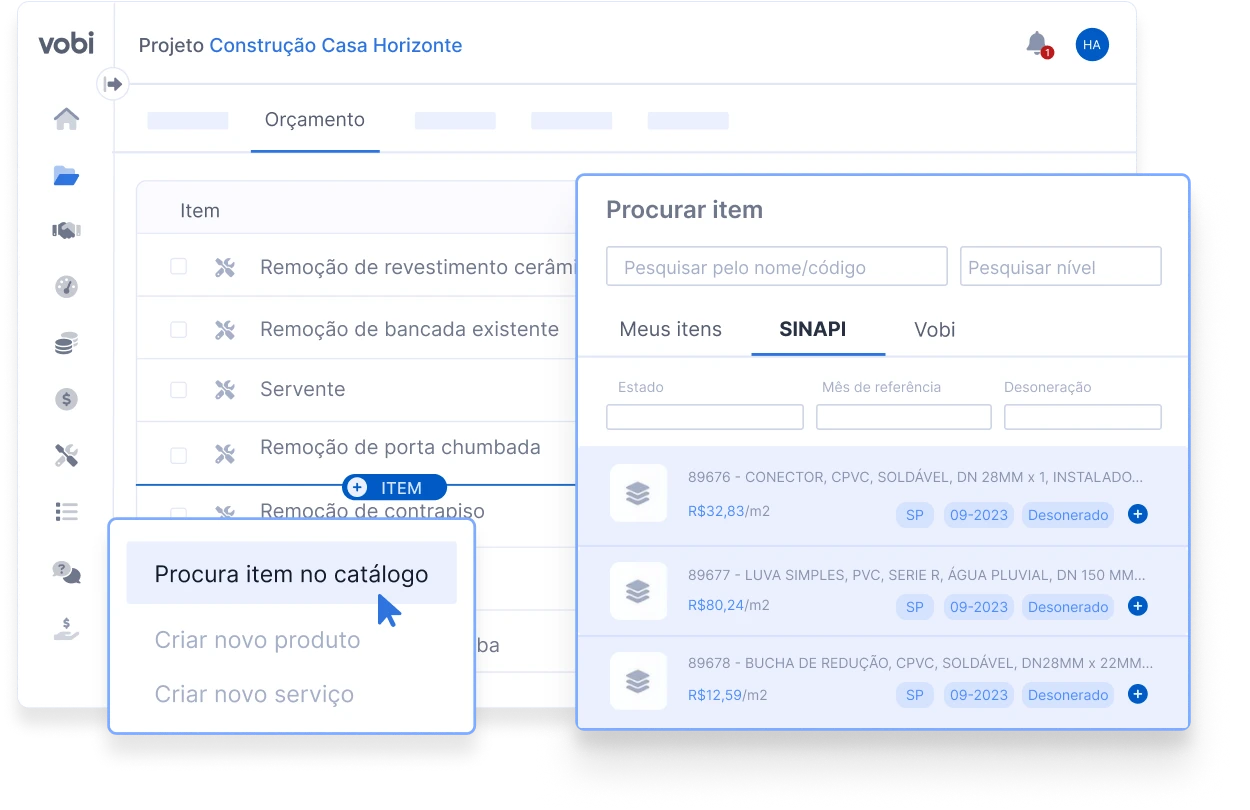Viewport: 1250px width, 810px height.
Task: Switch to the Vobi catalog tab
Action: tap(935, 329)
